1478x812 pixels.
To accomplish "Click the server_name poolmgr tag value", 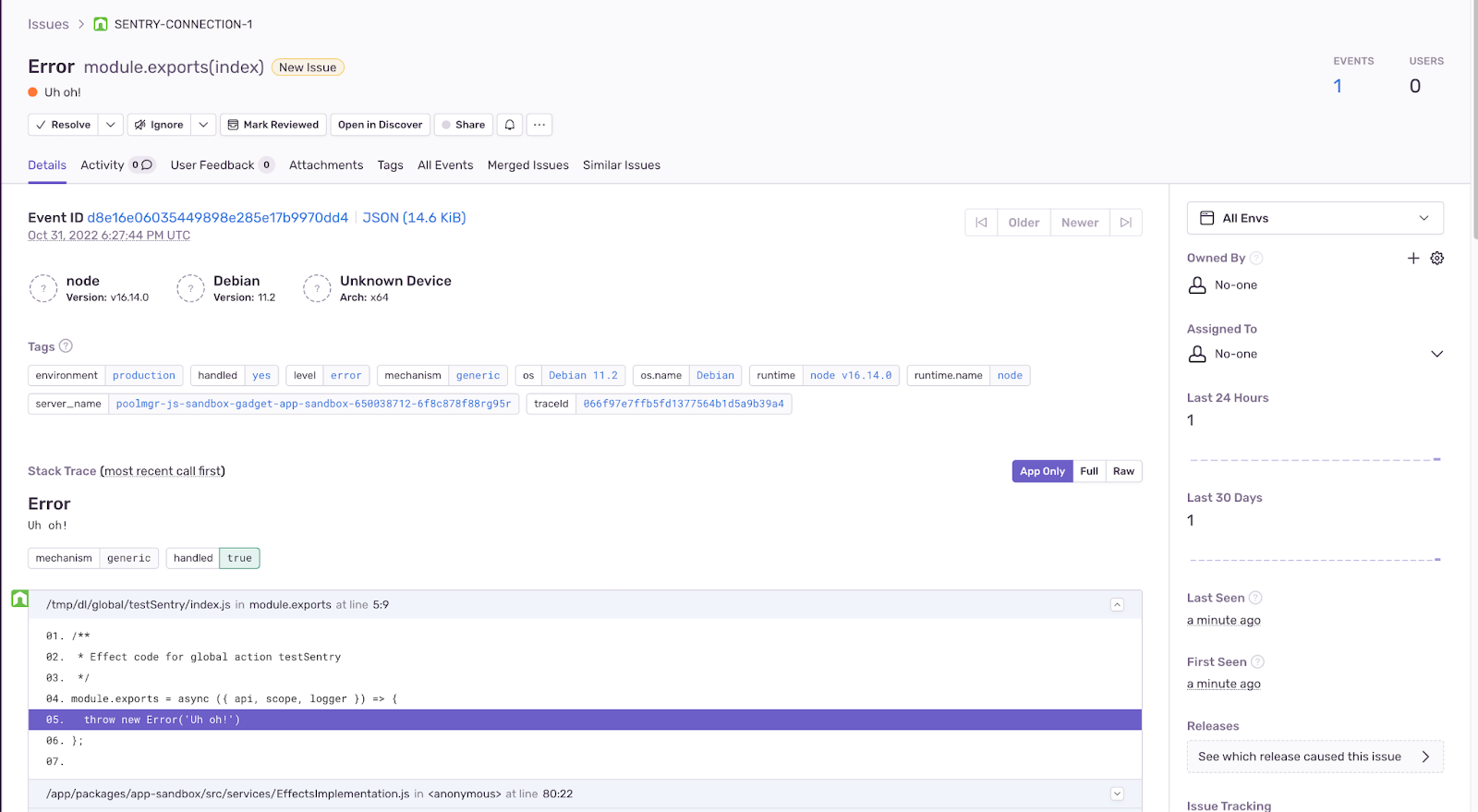I will [x=313, y=404].
